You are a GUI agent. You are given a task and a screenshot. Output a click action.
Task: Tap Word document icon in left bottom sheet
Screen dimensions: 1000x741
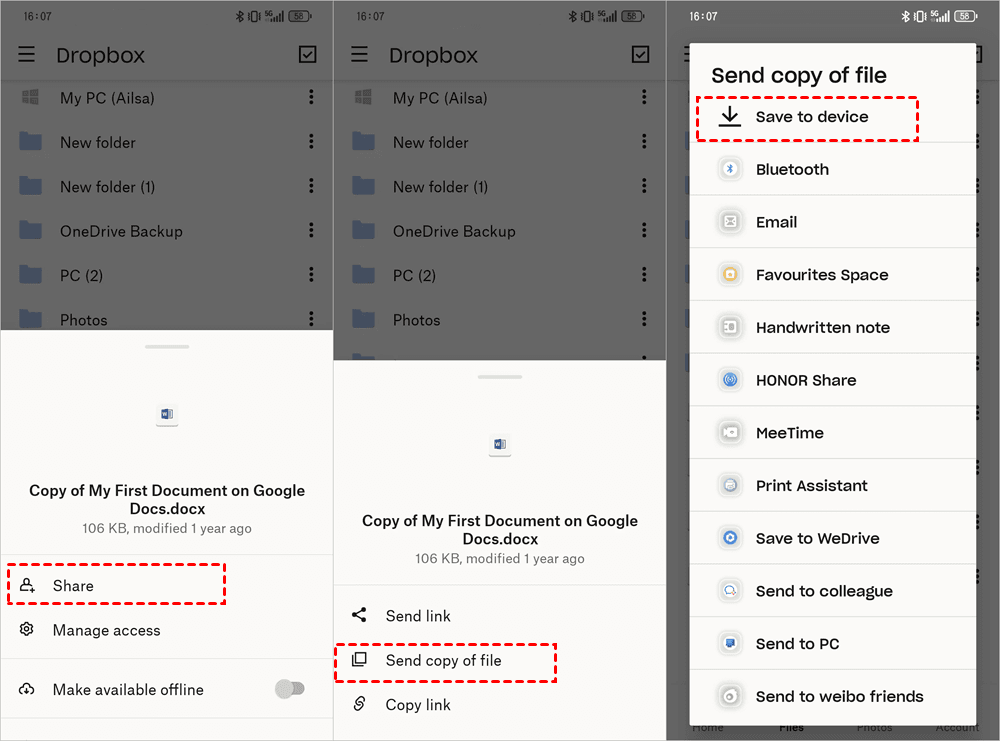click(167, 415)
